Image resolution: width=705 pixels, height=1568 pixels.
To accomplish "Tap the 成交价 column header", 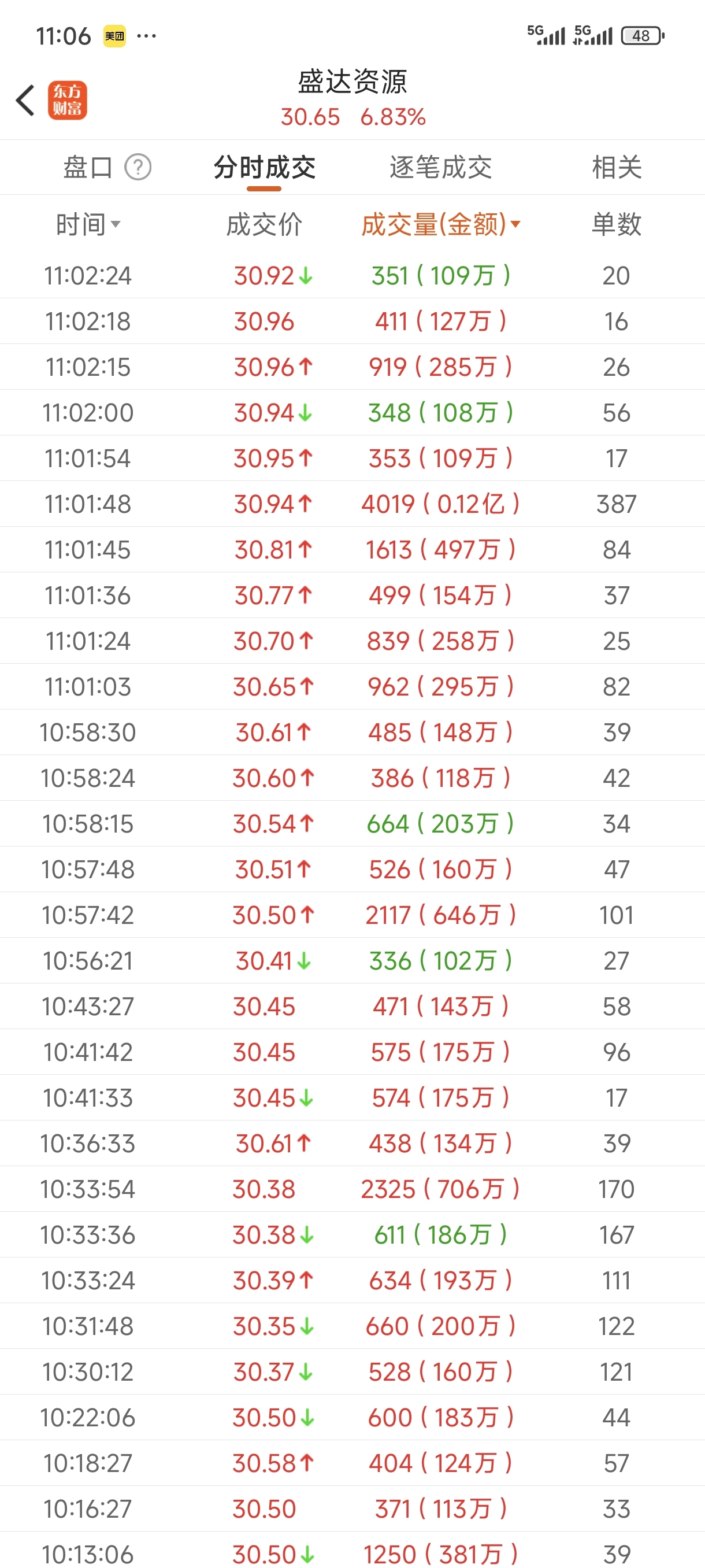I will tap(264, 224).
